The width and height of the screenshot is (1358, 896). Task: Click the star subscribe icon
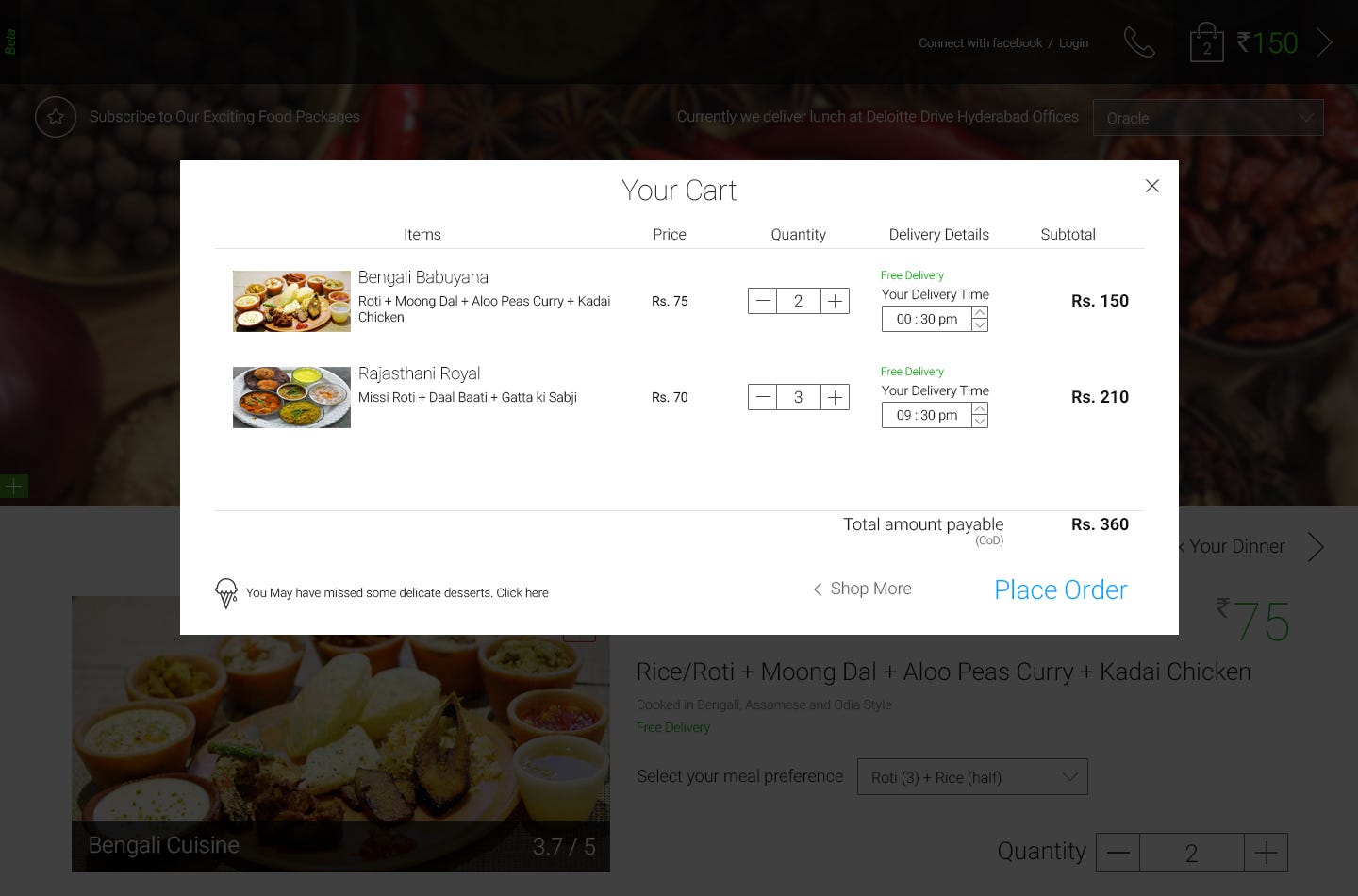point(56,117)
